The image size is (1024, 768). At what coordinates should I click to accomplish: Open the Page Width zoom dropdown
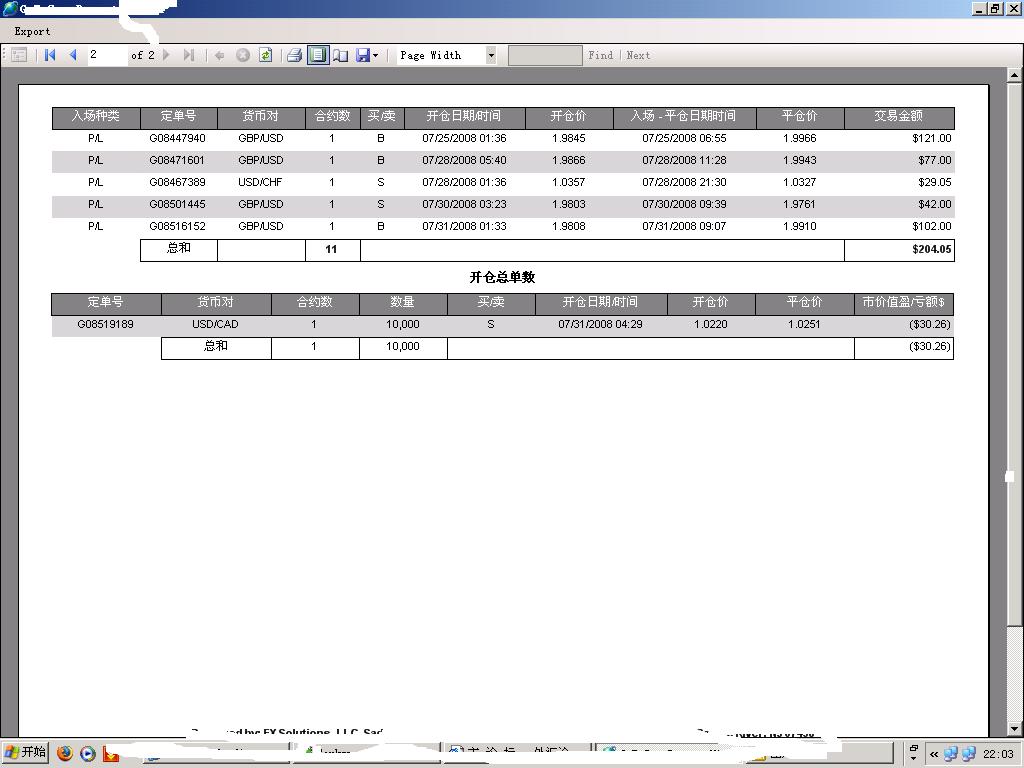click(490, 56)
